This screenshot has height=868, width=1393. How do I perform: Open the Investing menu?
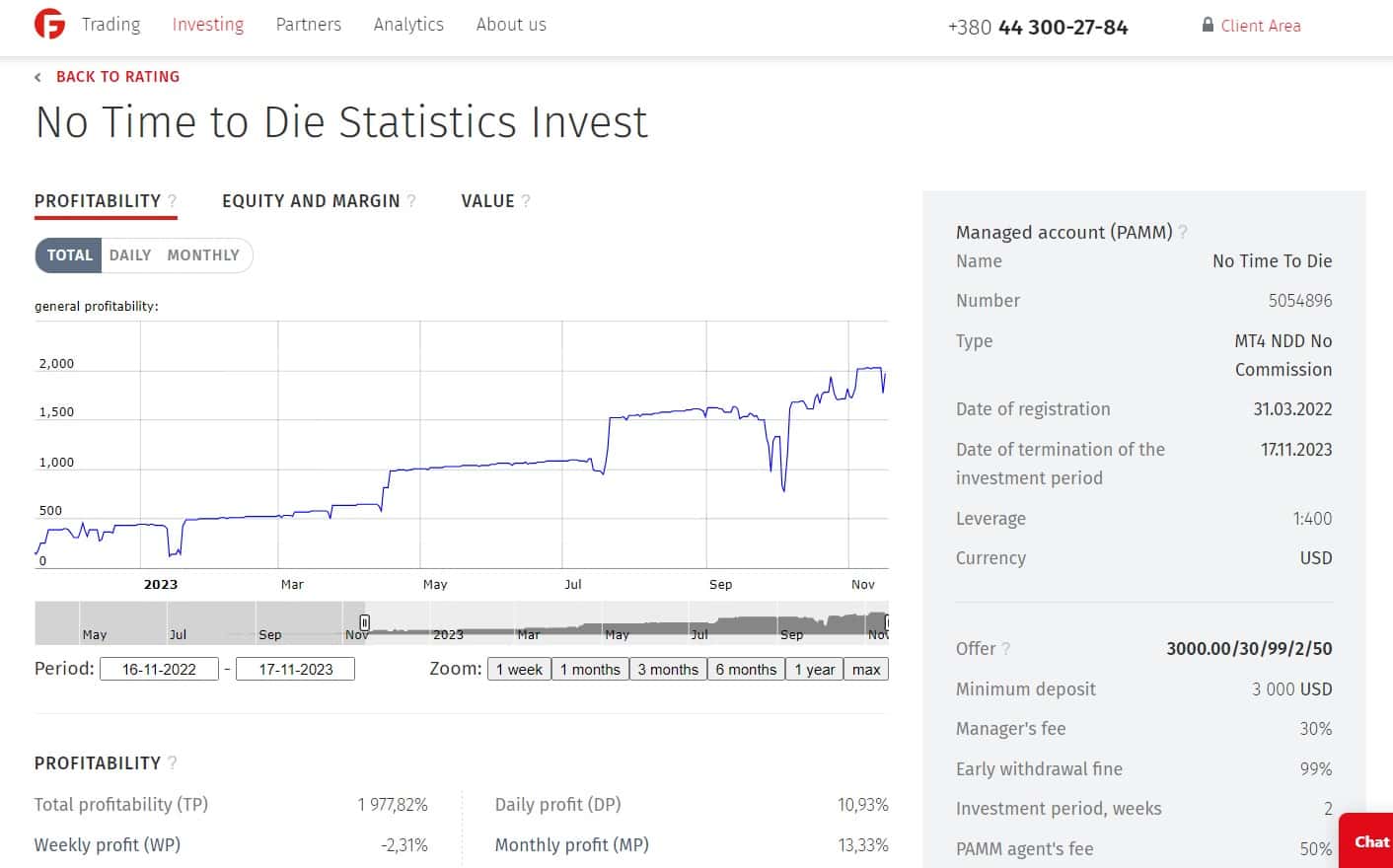click(207, 25)
